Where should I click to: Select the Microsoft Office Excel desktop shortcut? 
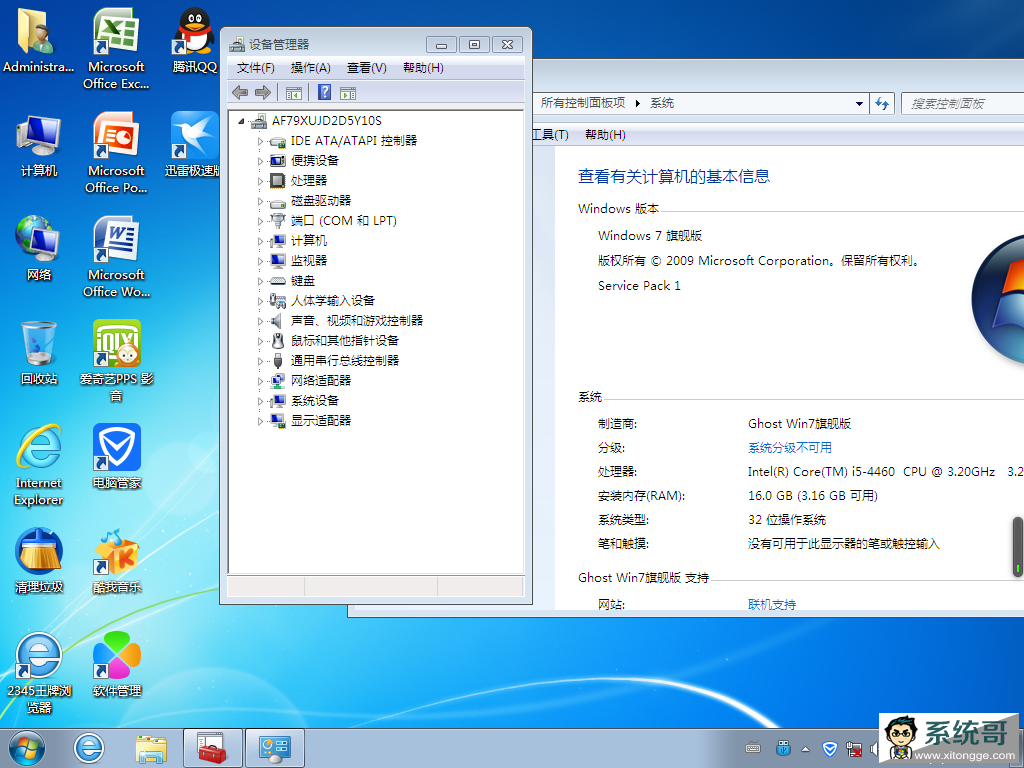coord(116,31)
